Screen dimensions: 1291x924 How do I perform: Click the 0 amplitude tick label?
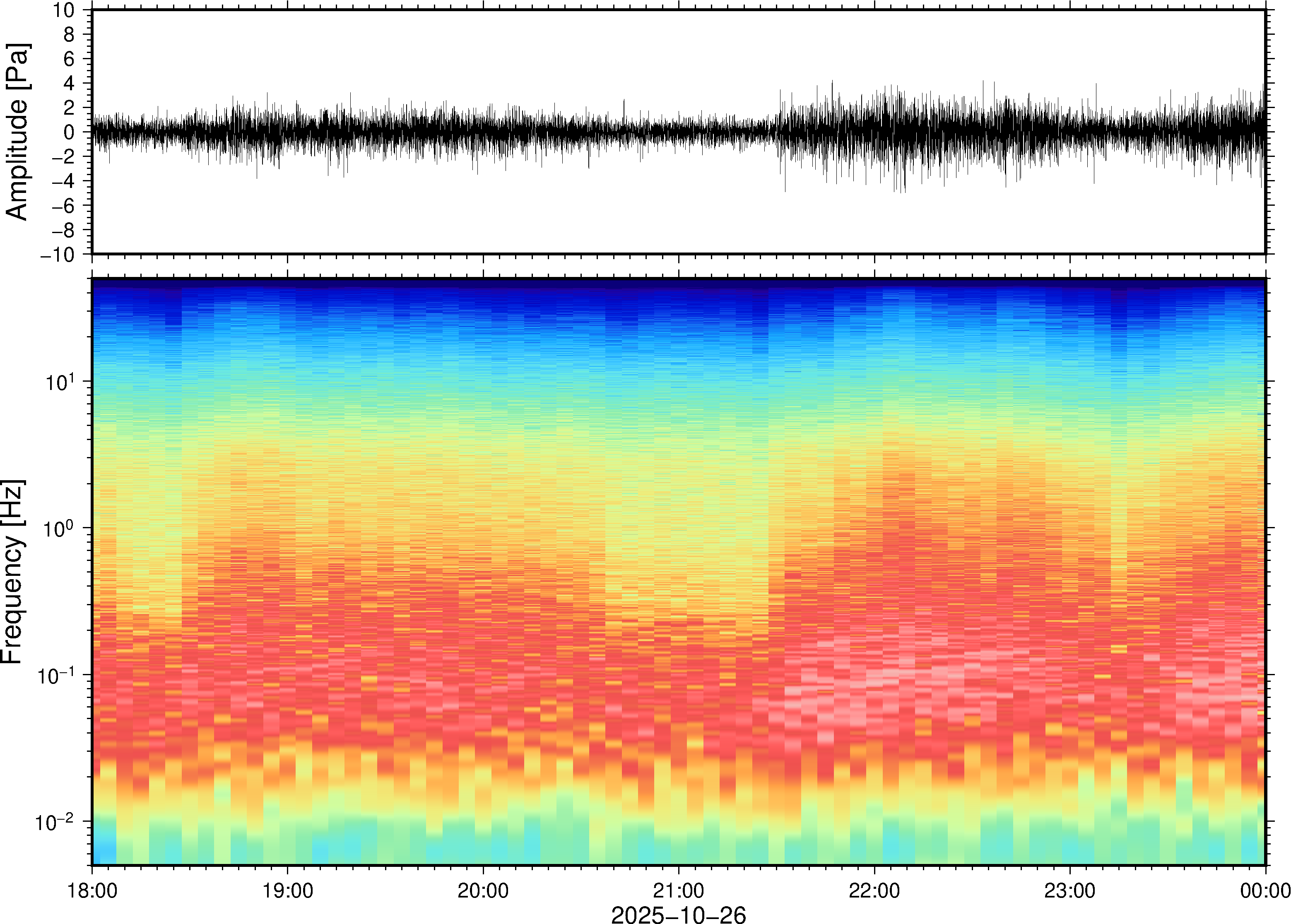click(70, 132)
